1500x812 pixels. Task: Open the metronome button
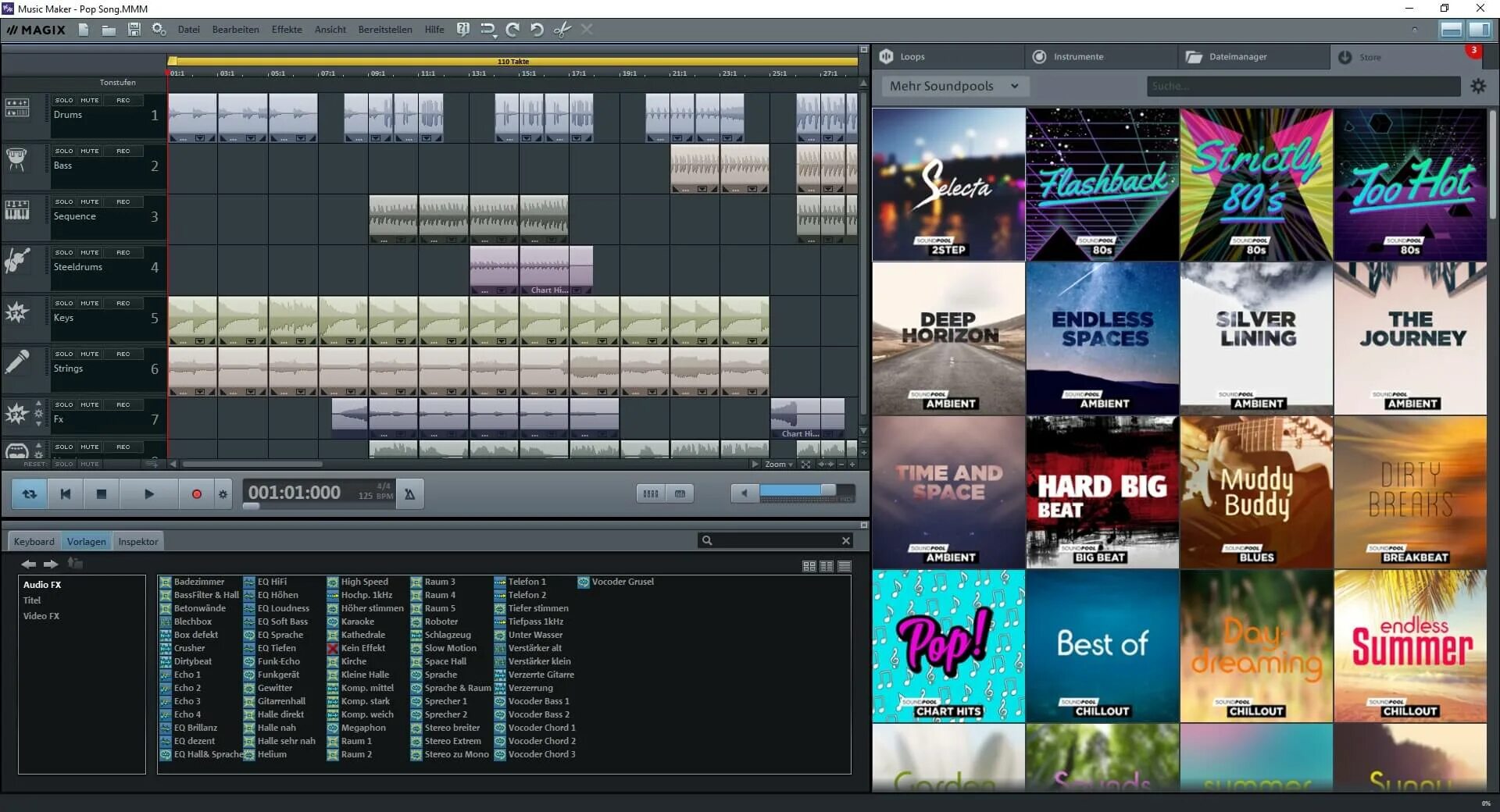click(x=409, y=494)
